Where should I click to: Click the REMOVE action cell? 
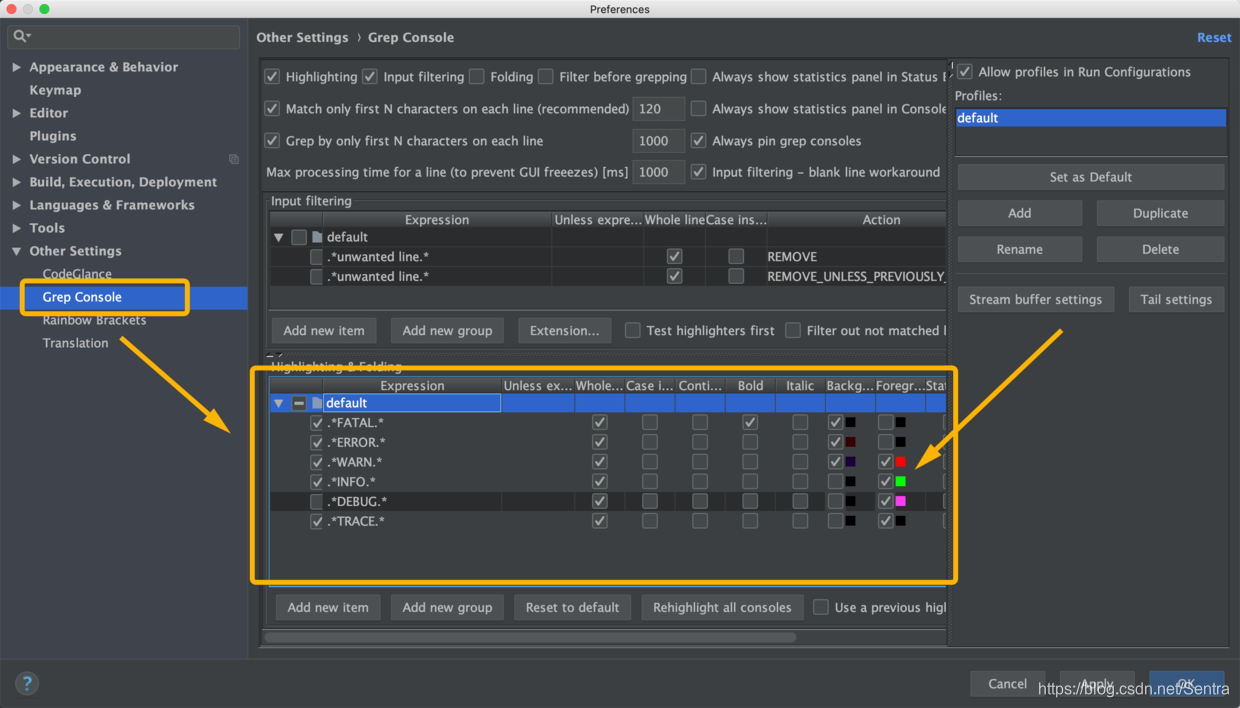(856, 257)
